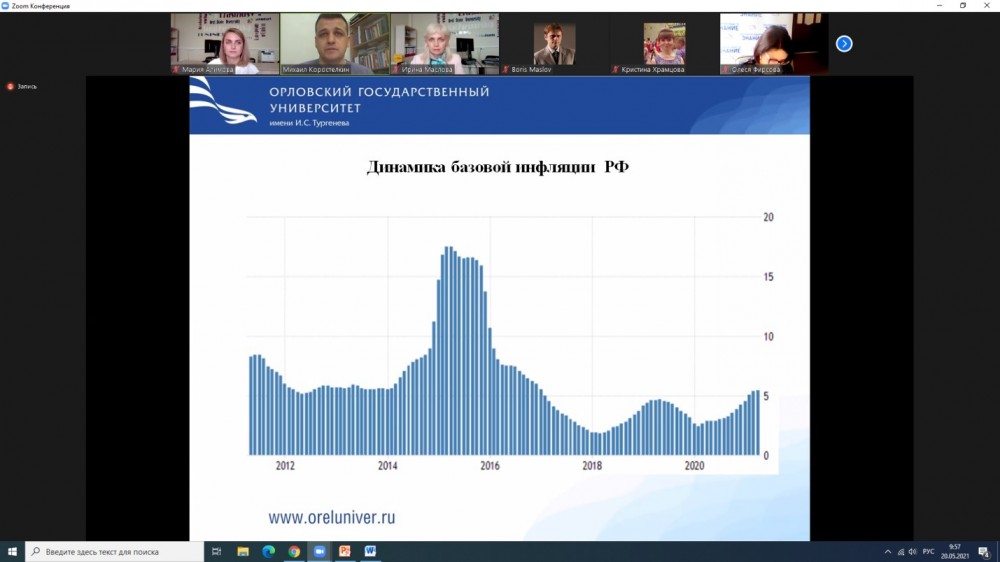Open the notification center with 4 alerts
This screenshot has width=1000, height=562.
click(x=984, y=551)
